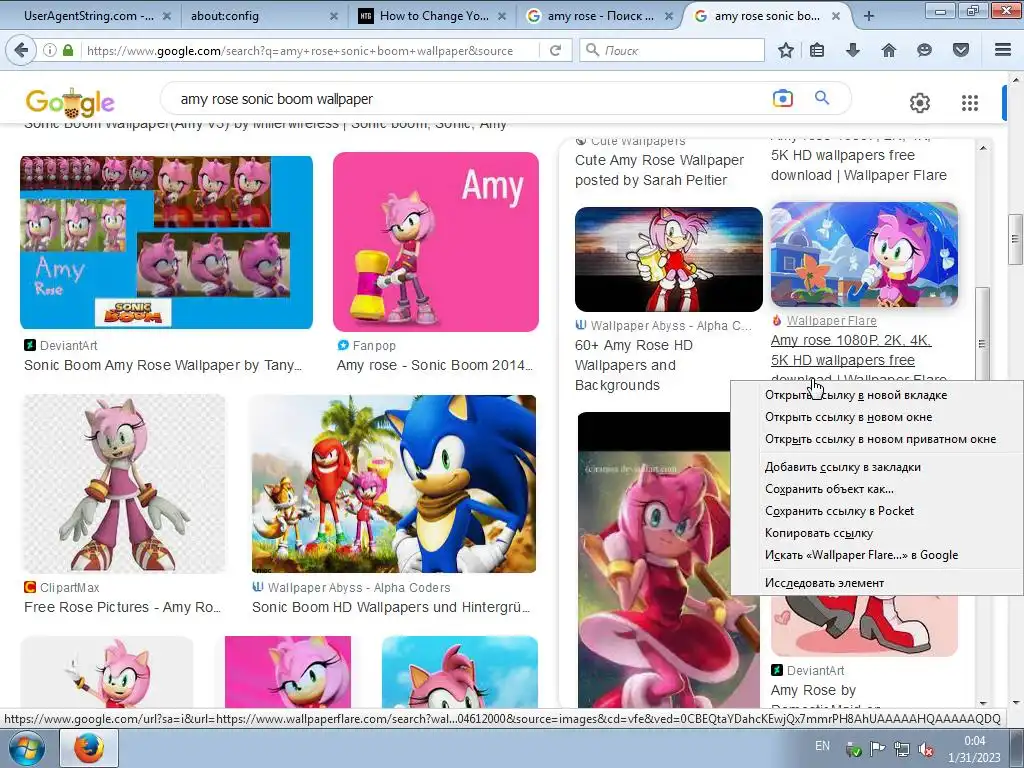Choose Исследовать элемент

824,583
